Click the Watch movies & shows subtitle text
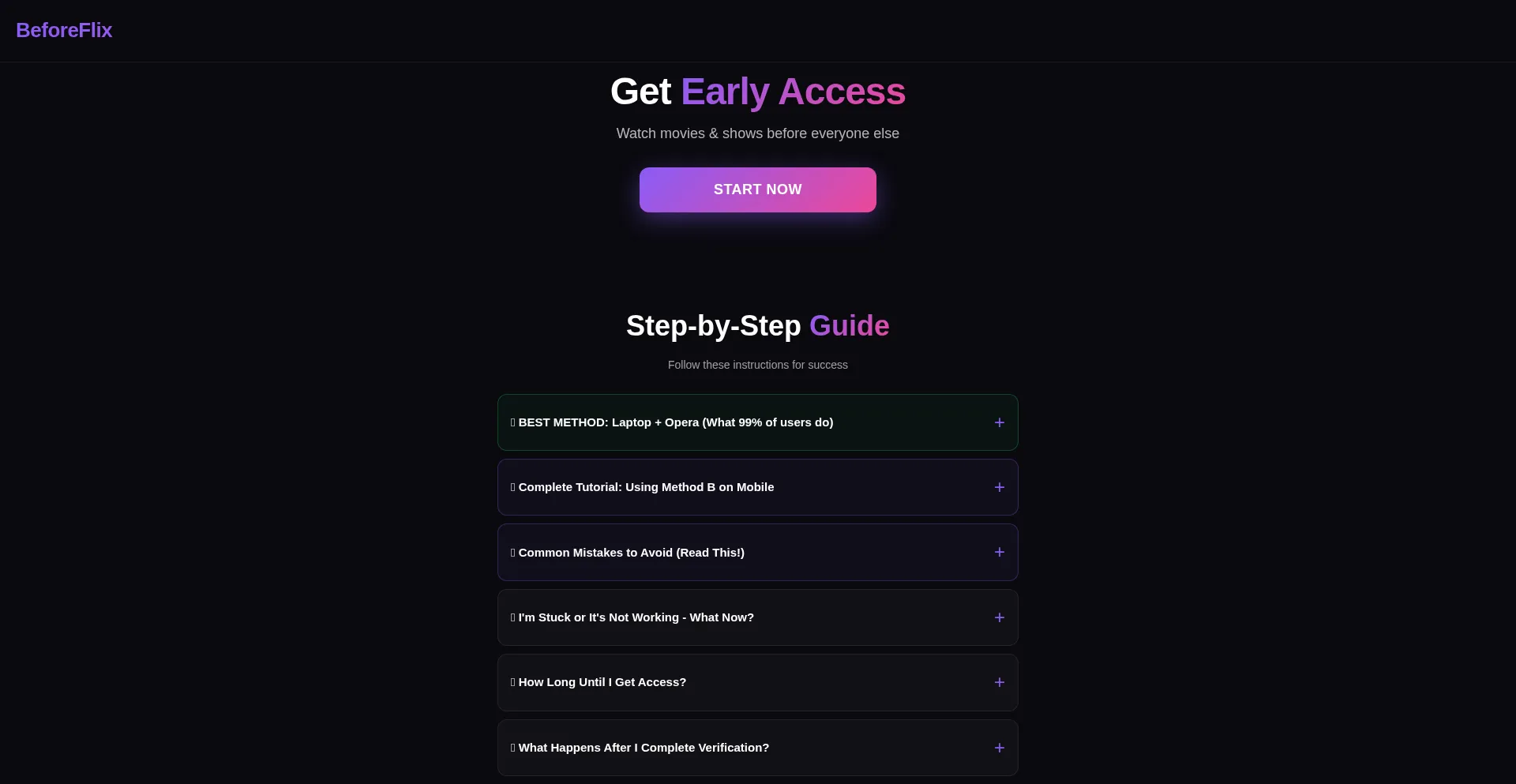The width and height of the screenshot is (1516, 784). pos(758,133)
